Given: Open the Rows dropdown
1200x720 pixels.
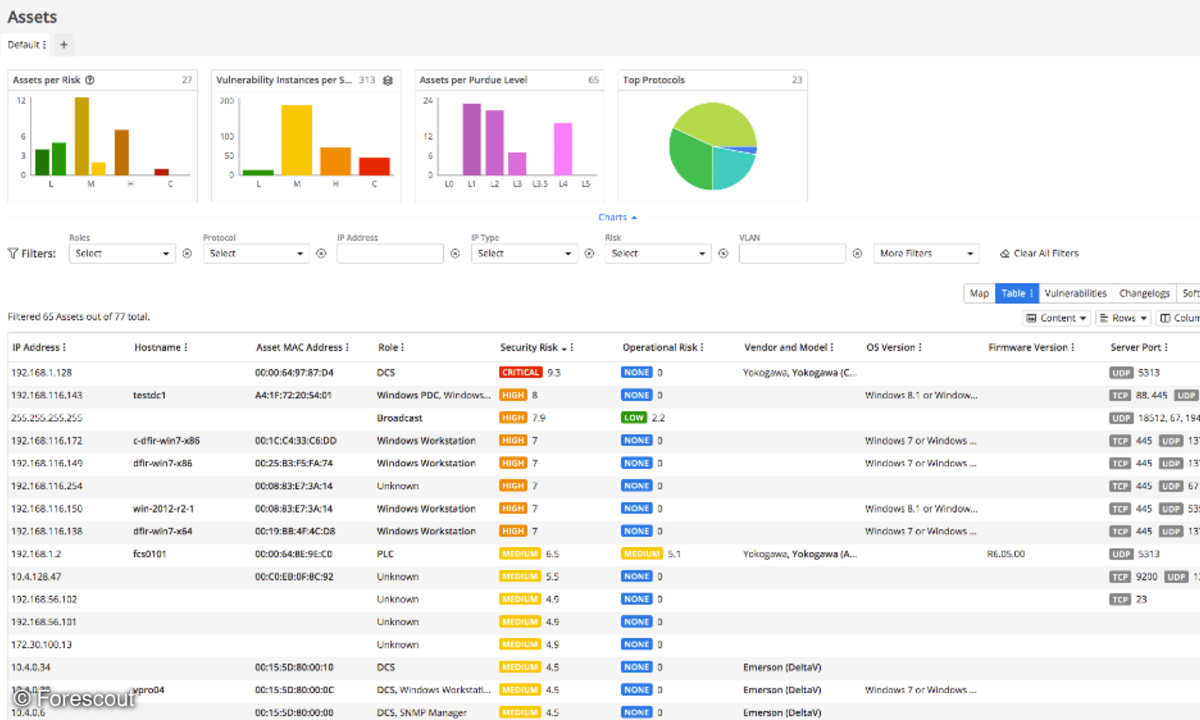Looking at the screenshot, I should point(1124,318).
